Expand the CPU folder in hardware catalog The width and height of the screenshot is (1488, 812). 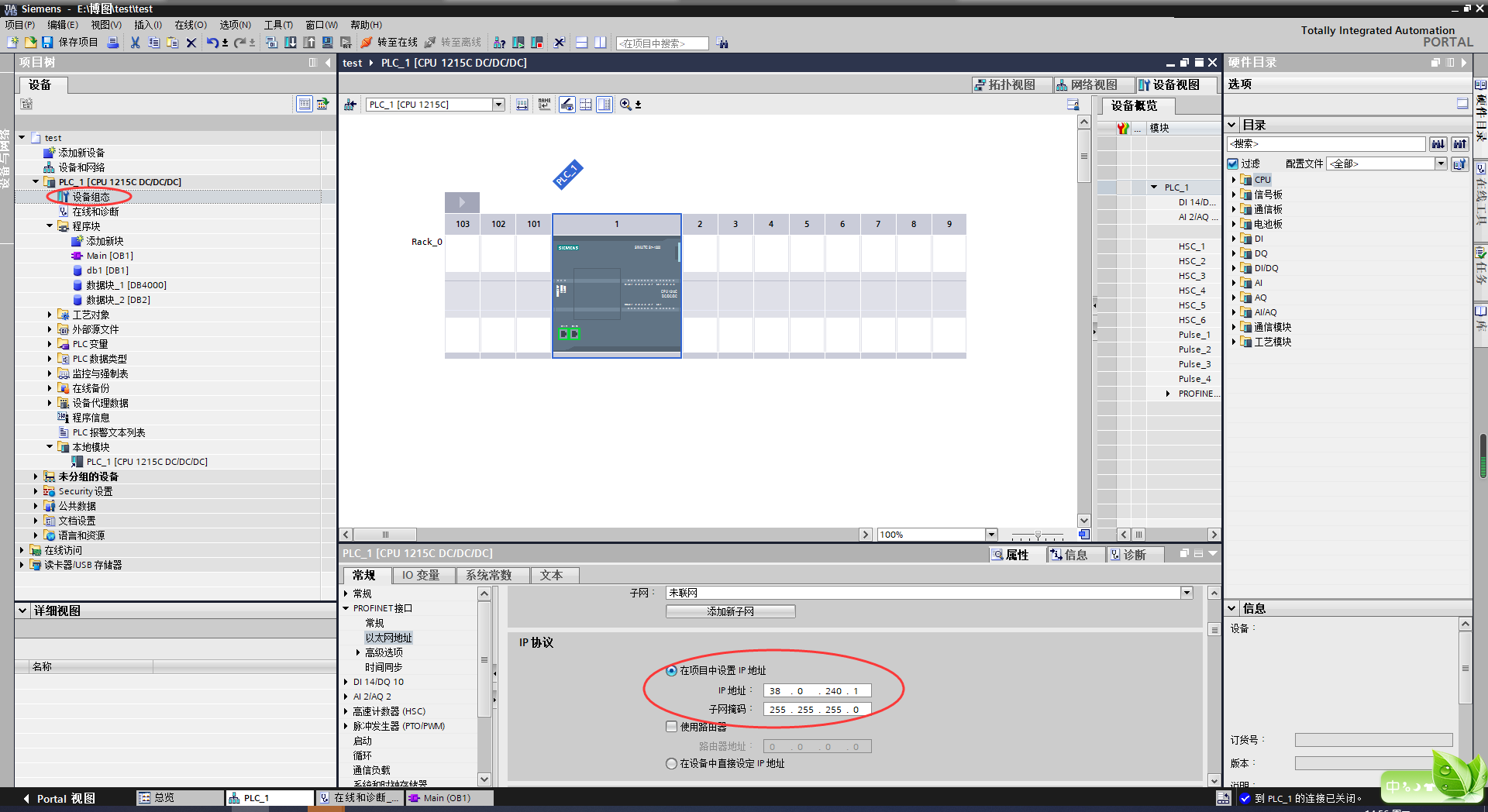coord(1234,180)
